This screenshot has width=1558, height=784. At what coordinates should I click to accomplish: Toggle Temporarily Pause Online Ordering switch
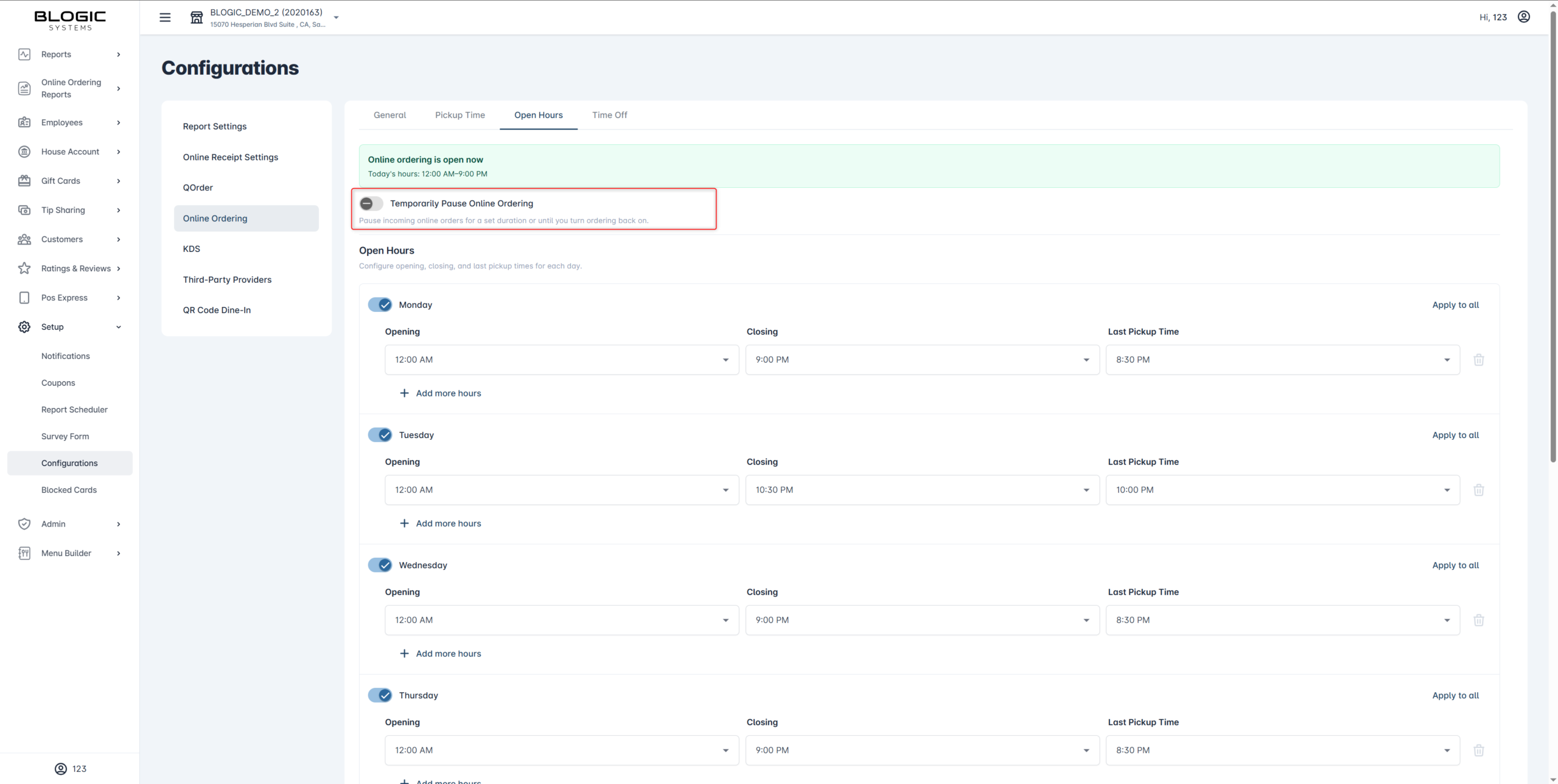point(371,203)
